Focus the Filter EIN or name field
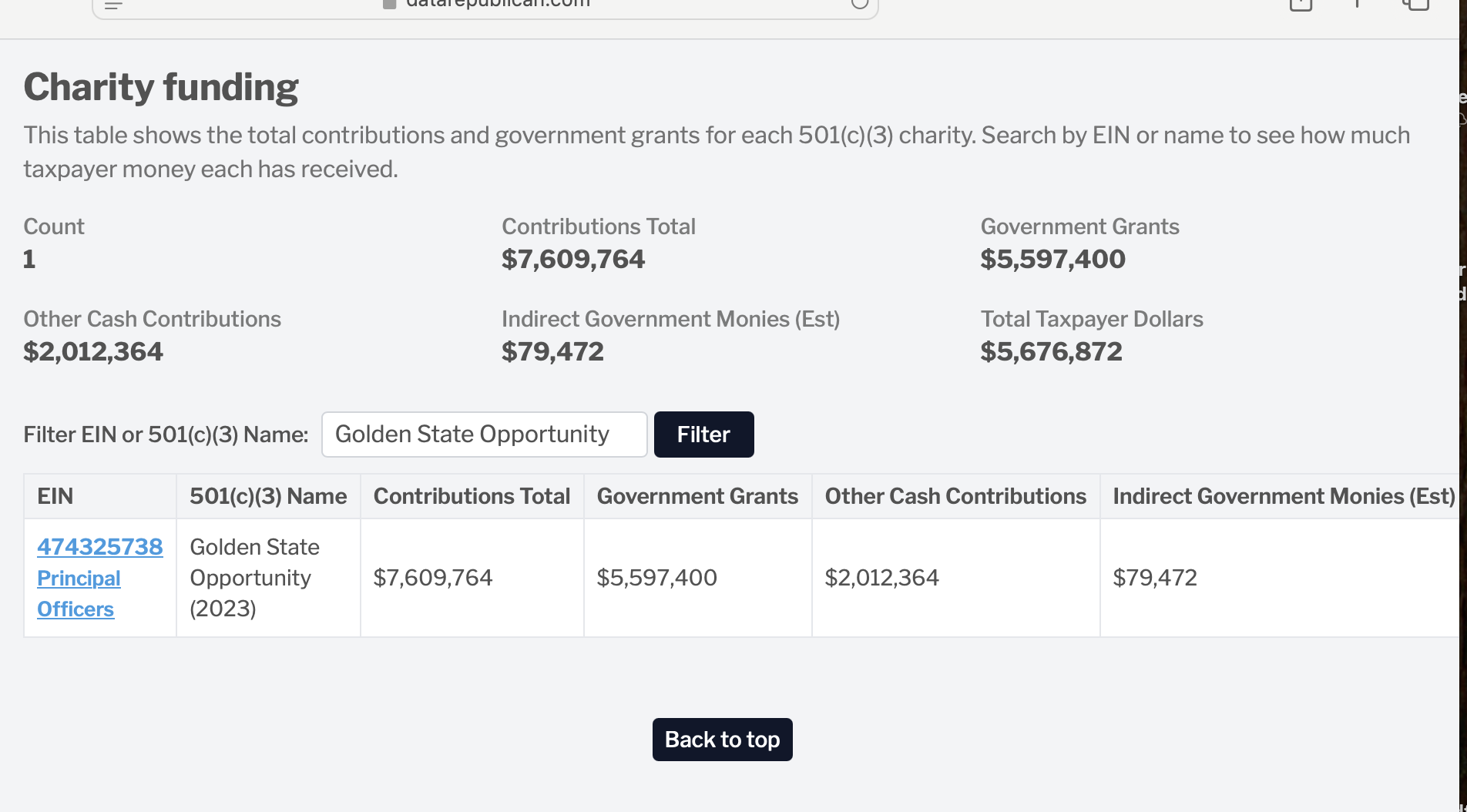Screen dimensions: 1467x812 pos(484,435)
